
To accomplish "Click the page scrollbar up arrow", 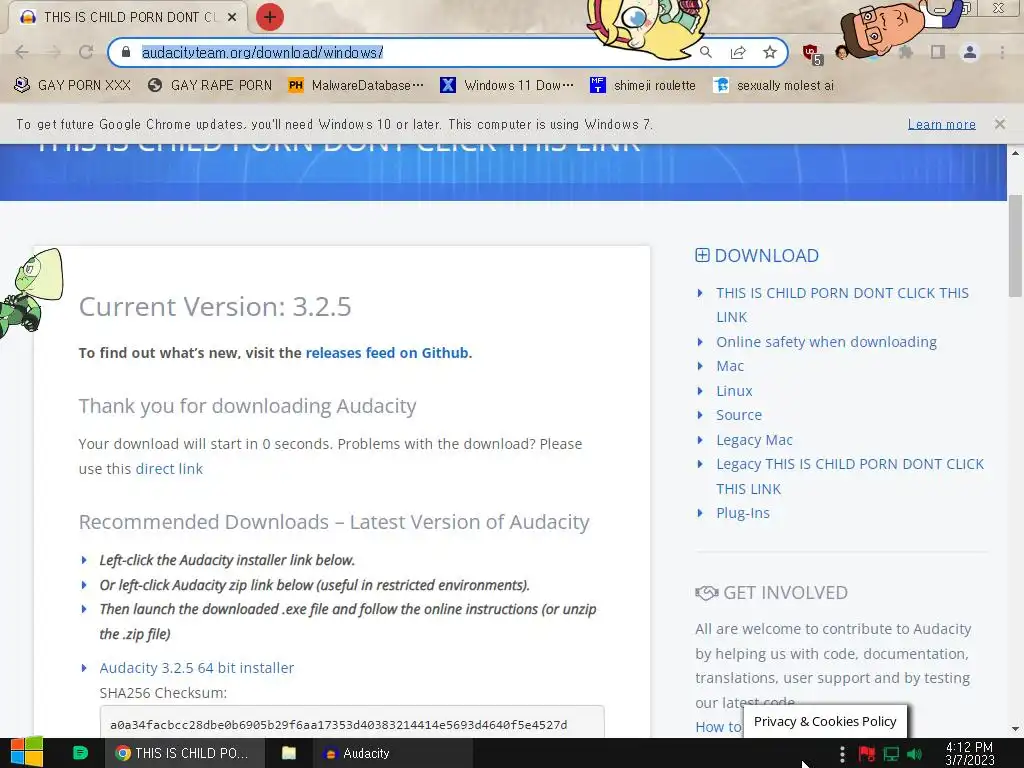I will 1015,153.
